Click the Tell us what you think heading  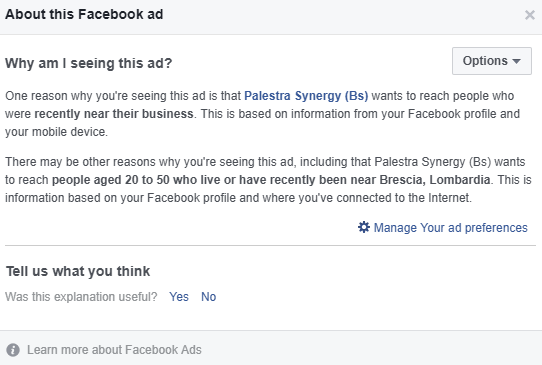(78, 271)
